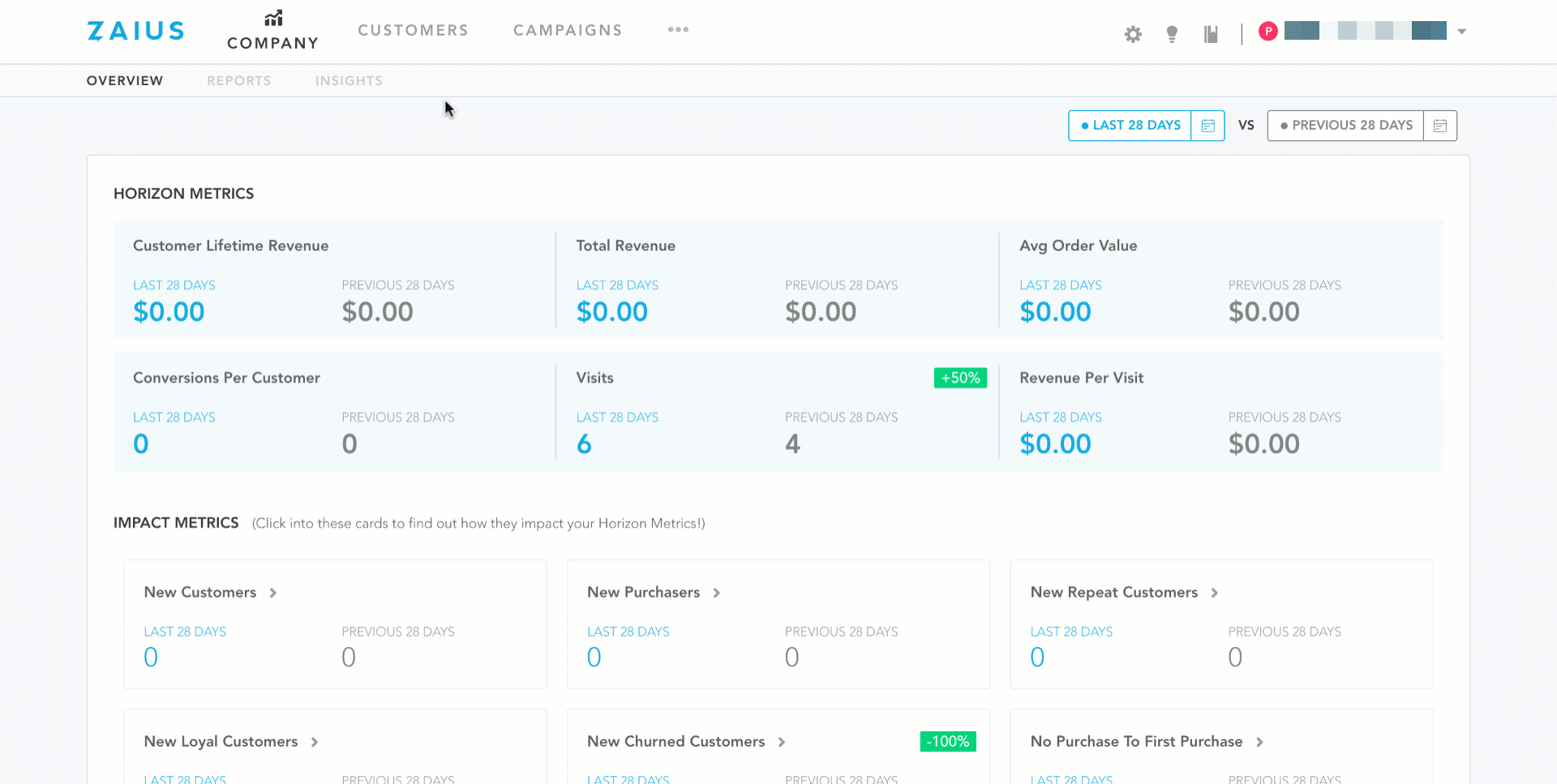
Task: Open the Company section in top navigation
Action: 273,31
